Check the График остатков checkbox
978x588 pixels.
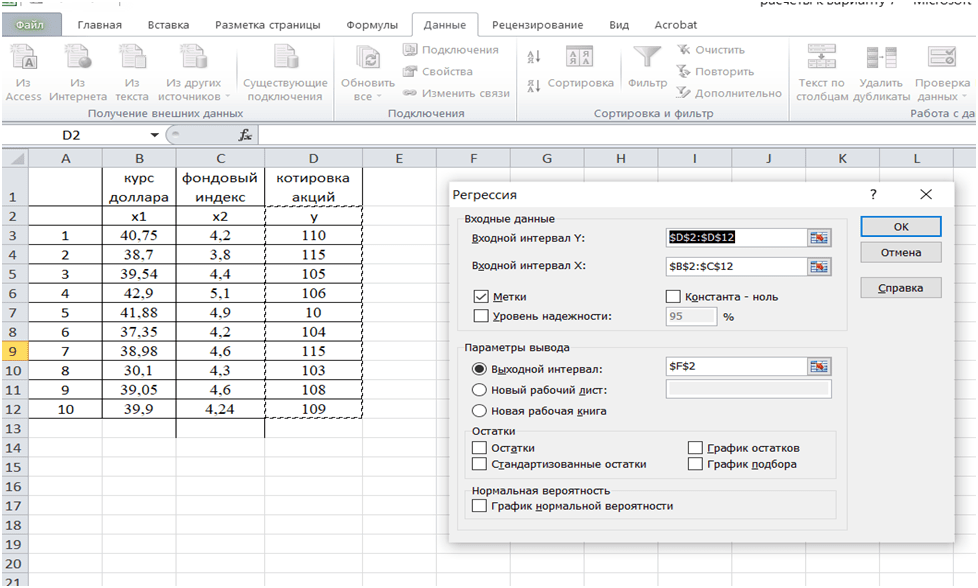point(695,448)
